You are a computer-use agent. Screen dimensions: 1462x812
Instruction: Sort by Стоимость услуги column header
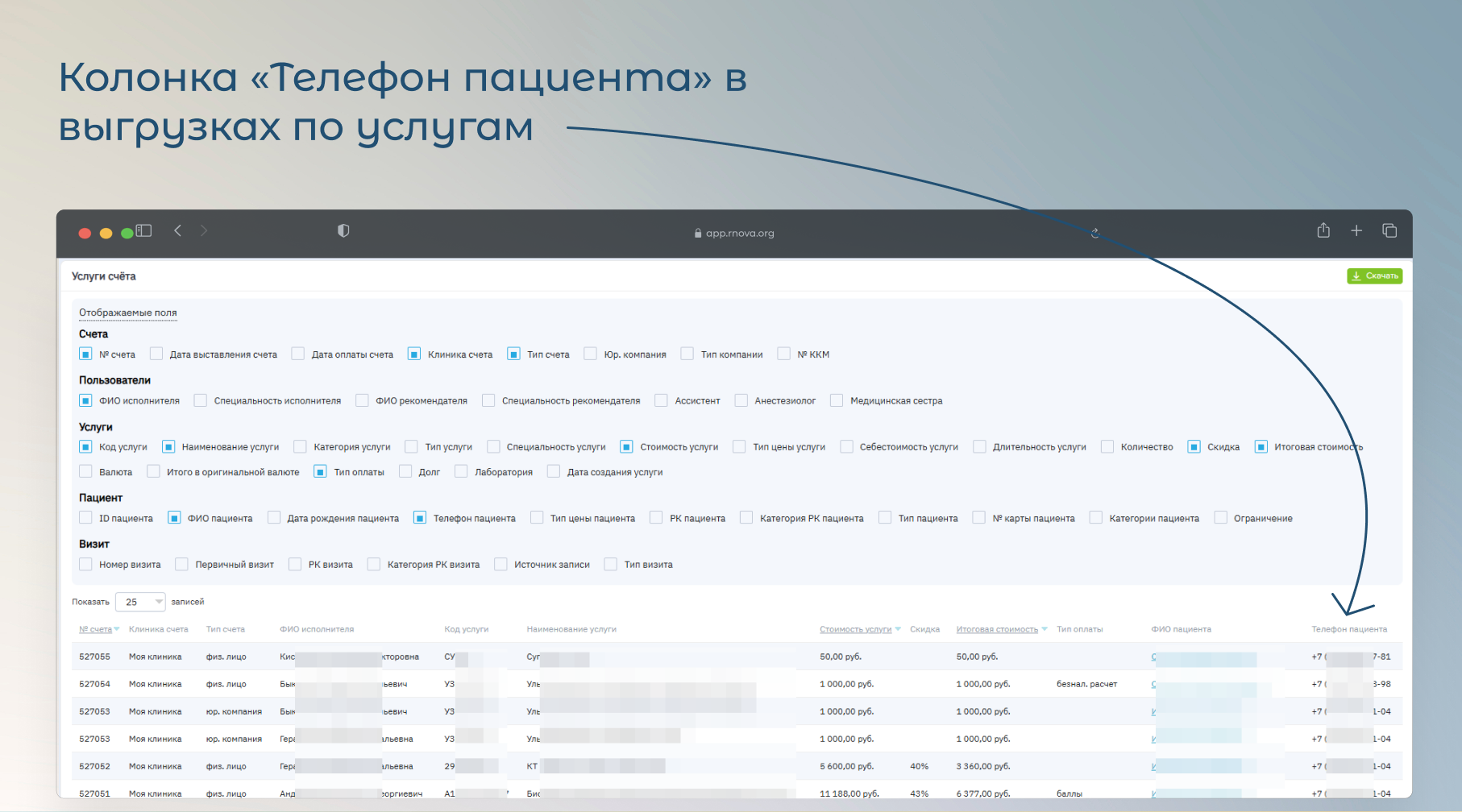[x=855, y=629]
